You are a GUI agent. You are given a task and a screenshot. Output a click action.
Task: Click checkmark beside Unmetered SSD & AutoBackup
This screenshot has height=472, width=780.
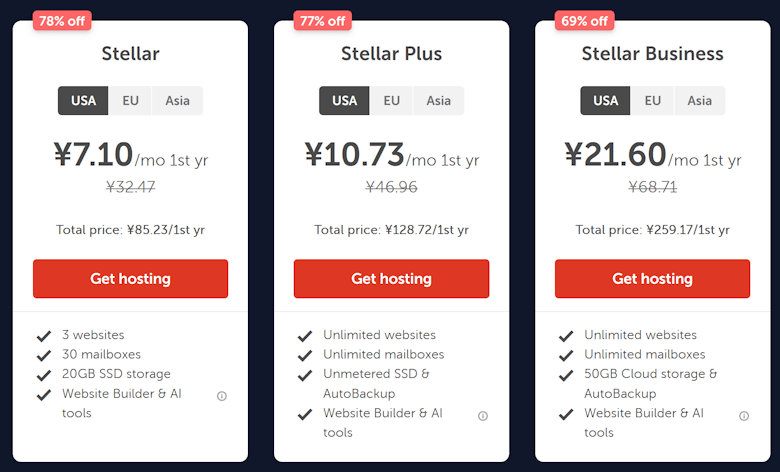coord(304,375)
